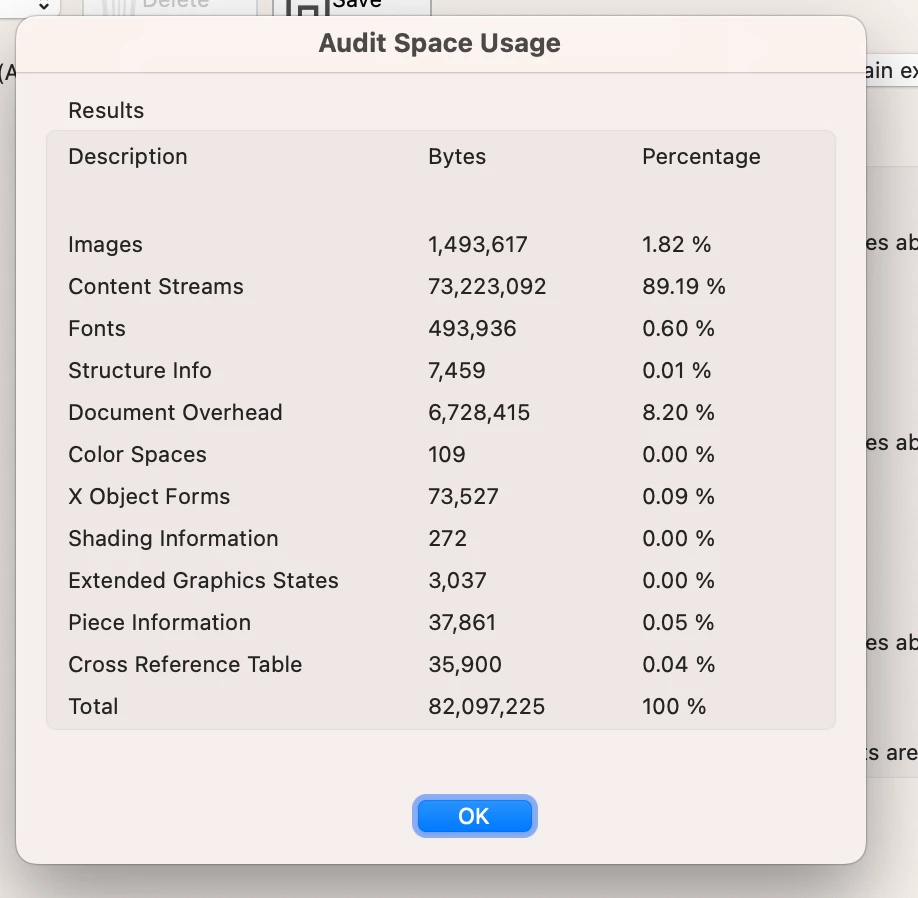
Task: Select the Shading Information row
Action: (441, 539)
